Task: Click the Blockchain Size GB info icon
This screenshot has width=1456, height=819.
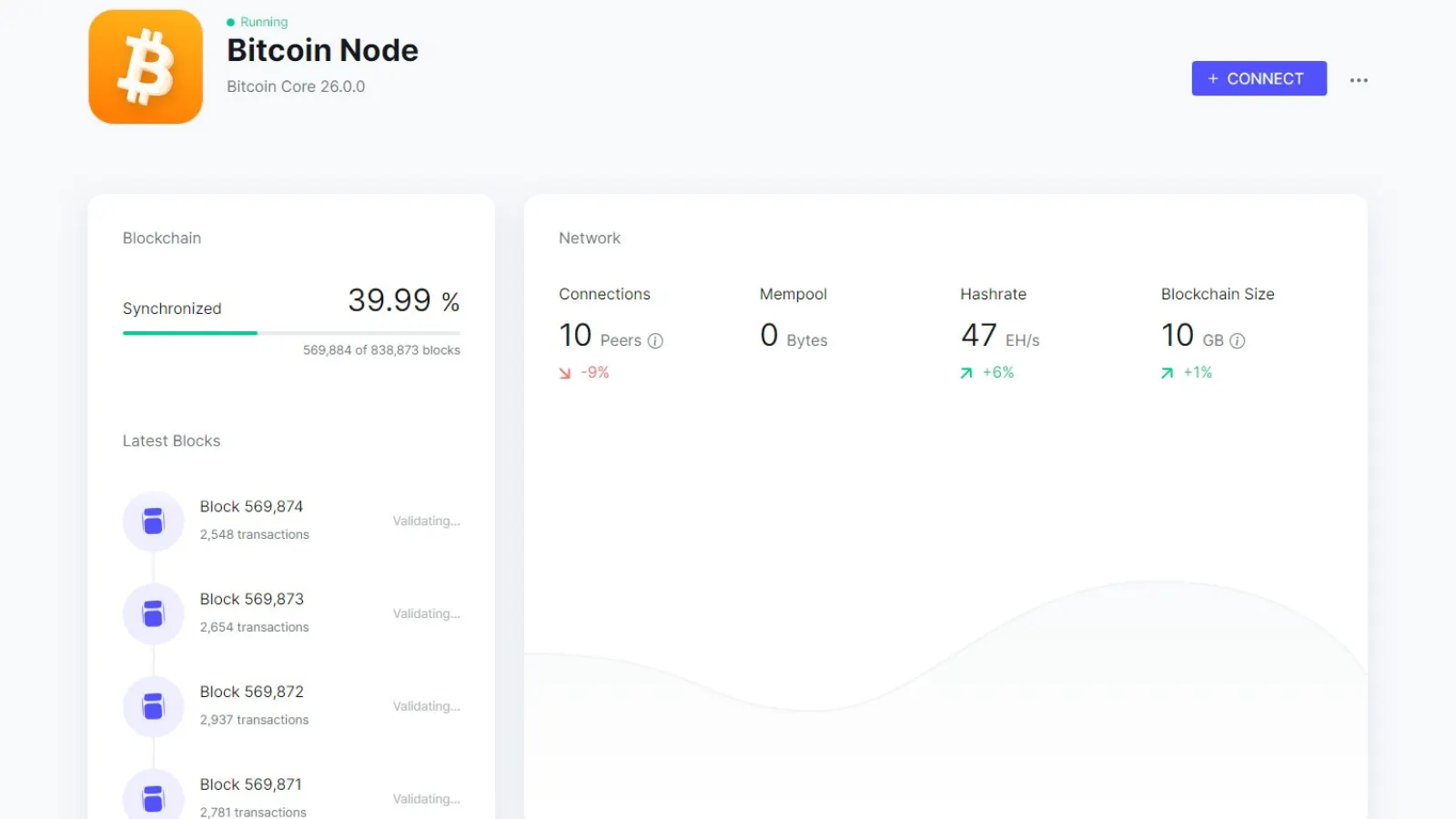Action: [x=1238, y=340]
